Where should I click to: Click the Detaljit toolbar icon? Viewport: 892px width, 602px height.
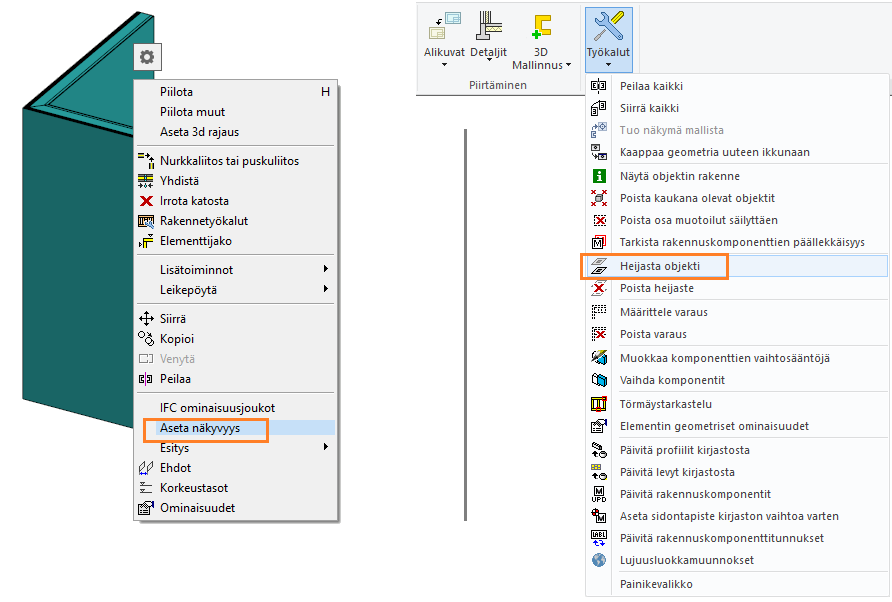[x=489, y=28]
